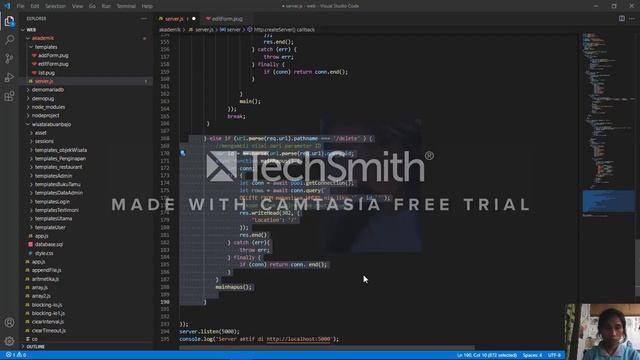Click akademik in the breadcrumb path
This screenshot has width=640, height=360.
pos(170,30)
